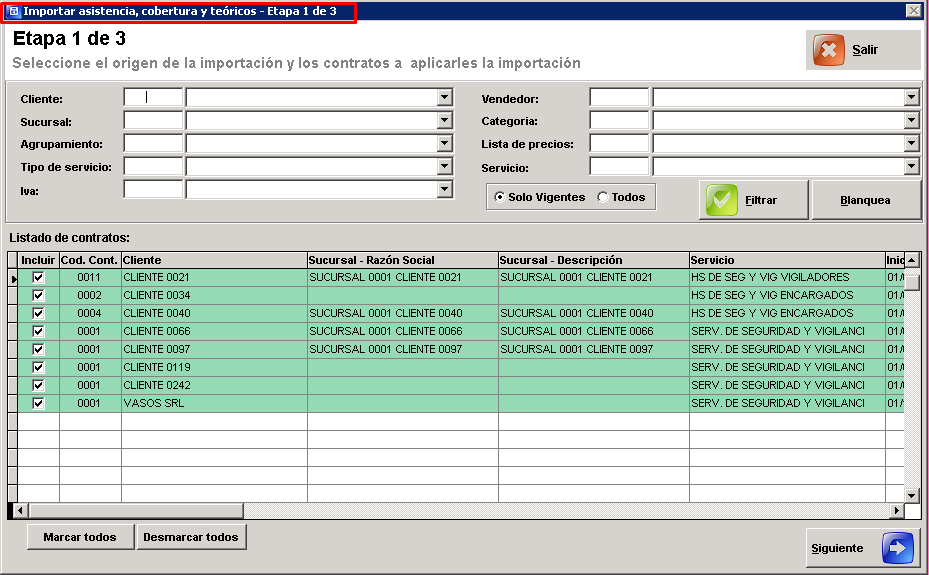Click the Siguiente button label

click(837, 548)
